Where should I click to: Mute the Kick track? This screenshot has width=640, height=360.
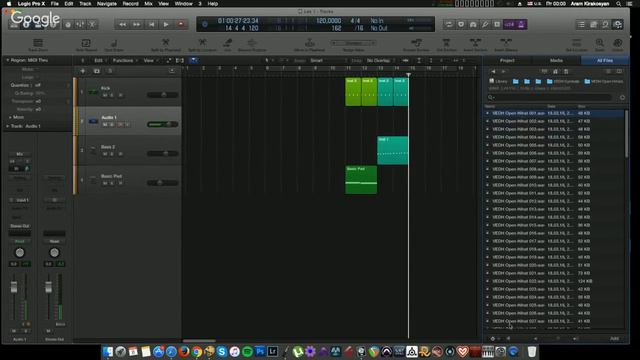pos(105,95)
